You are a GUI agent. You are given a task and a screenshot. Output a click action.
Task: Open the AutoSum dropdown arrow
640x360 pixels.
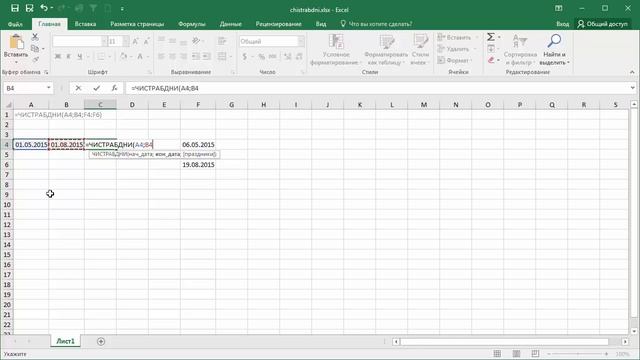click(x=499, y=37)
